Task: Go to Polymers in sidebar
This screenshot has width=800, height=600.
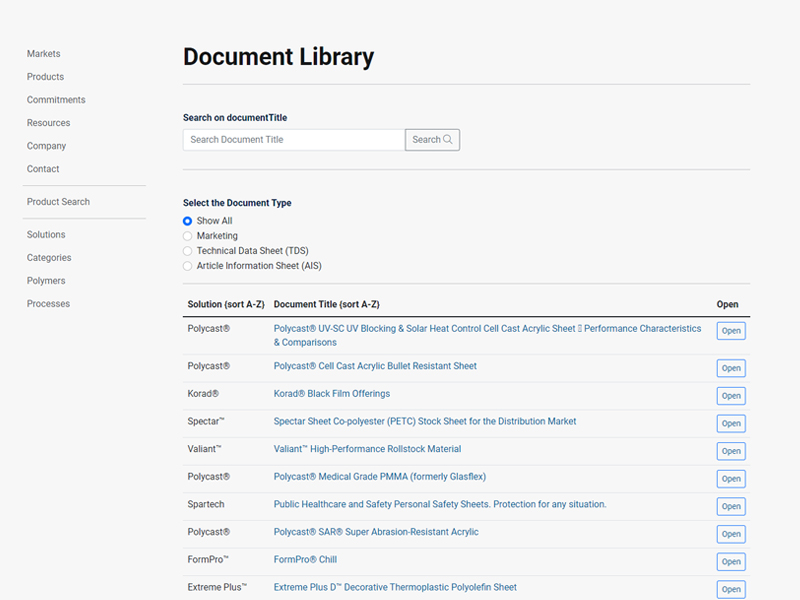Action: coord(46,281)
